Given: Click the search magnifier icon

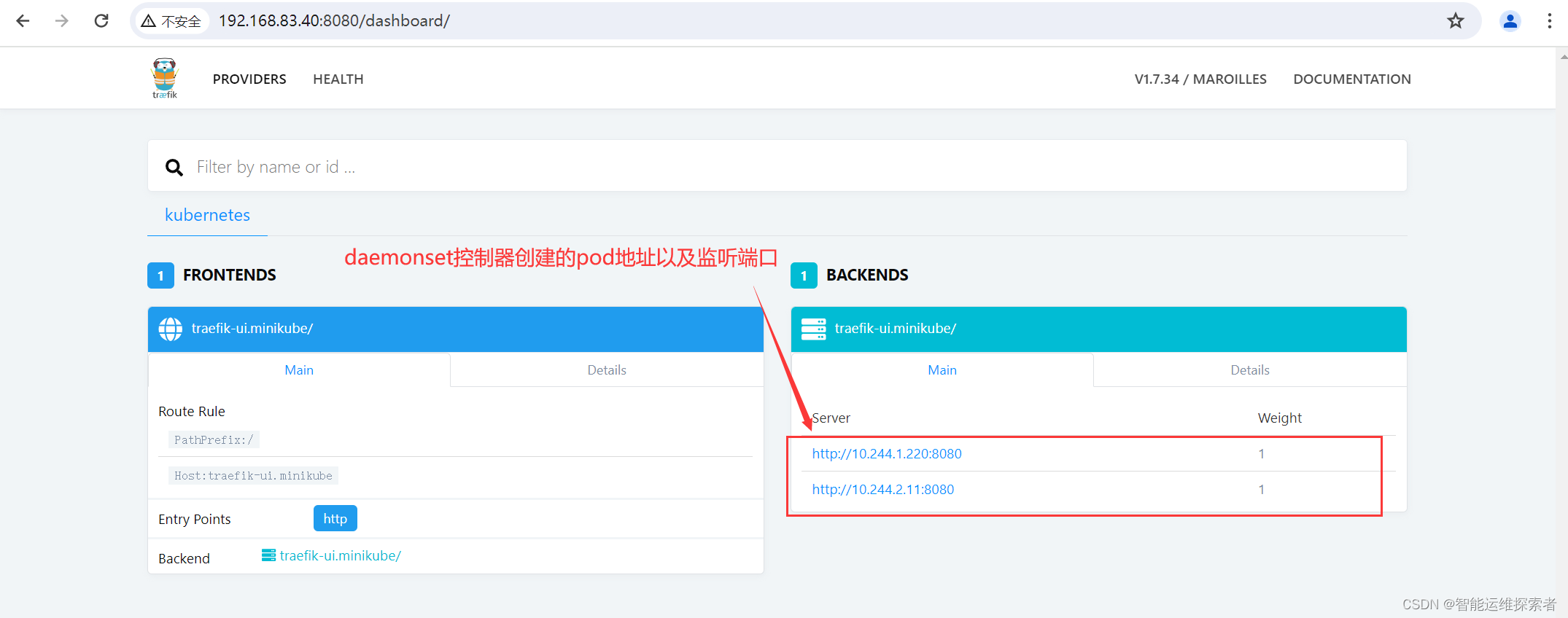Looking at the screenshot, I should tap(174, 168).
